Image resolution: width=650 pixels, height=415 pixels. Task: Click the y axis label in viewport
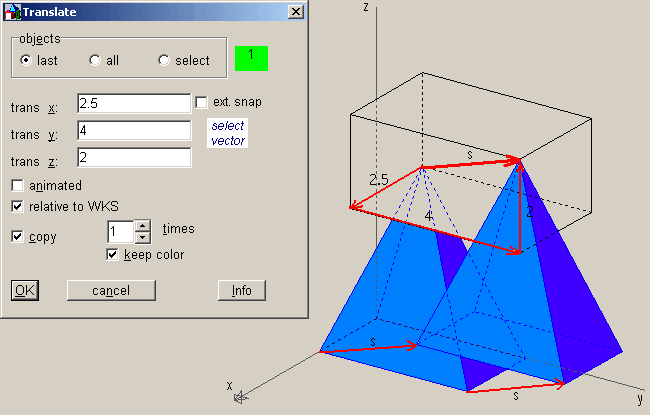point(640,399)
